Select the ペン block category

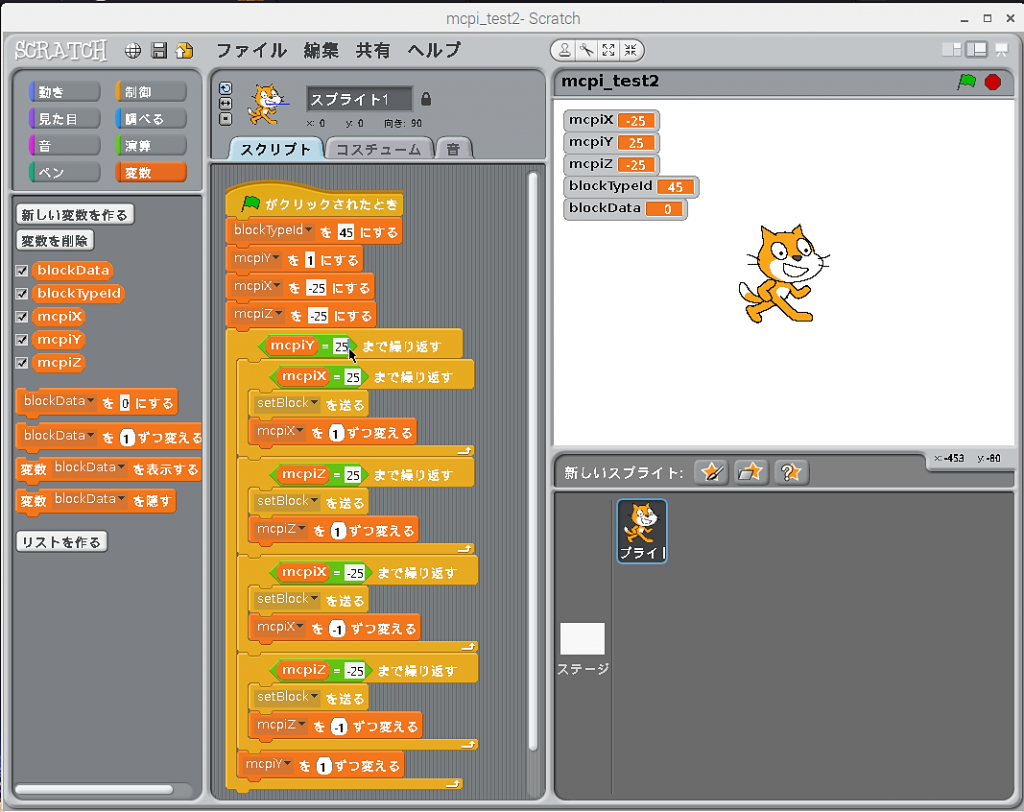65,172
